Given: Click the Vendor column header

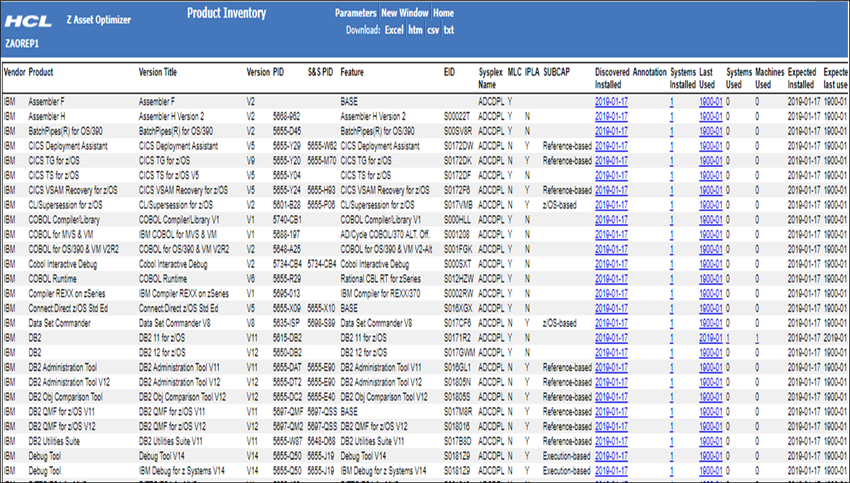Looking at the screenshot, I should pyautogui.click(x=15, y=72).
